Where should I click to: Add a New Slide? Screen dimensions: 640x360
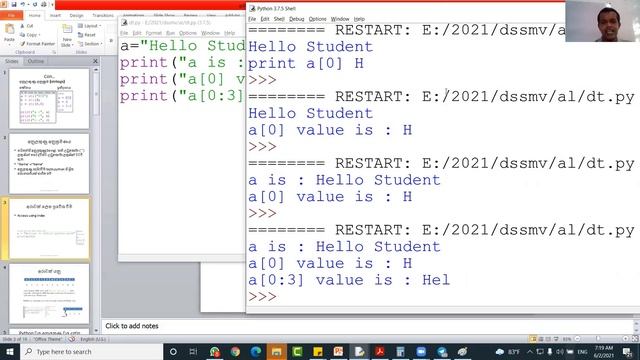click(67, 36)
